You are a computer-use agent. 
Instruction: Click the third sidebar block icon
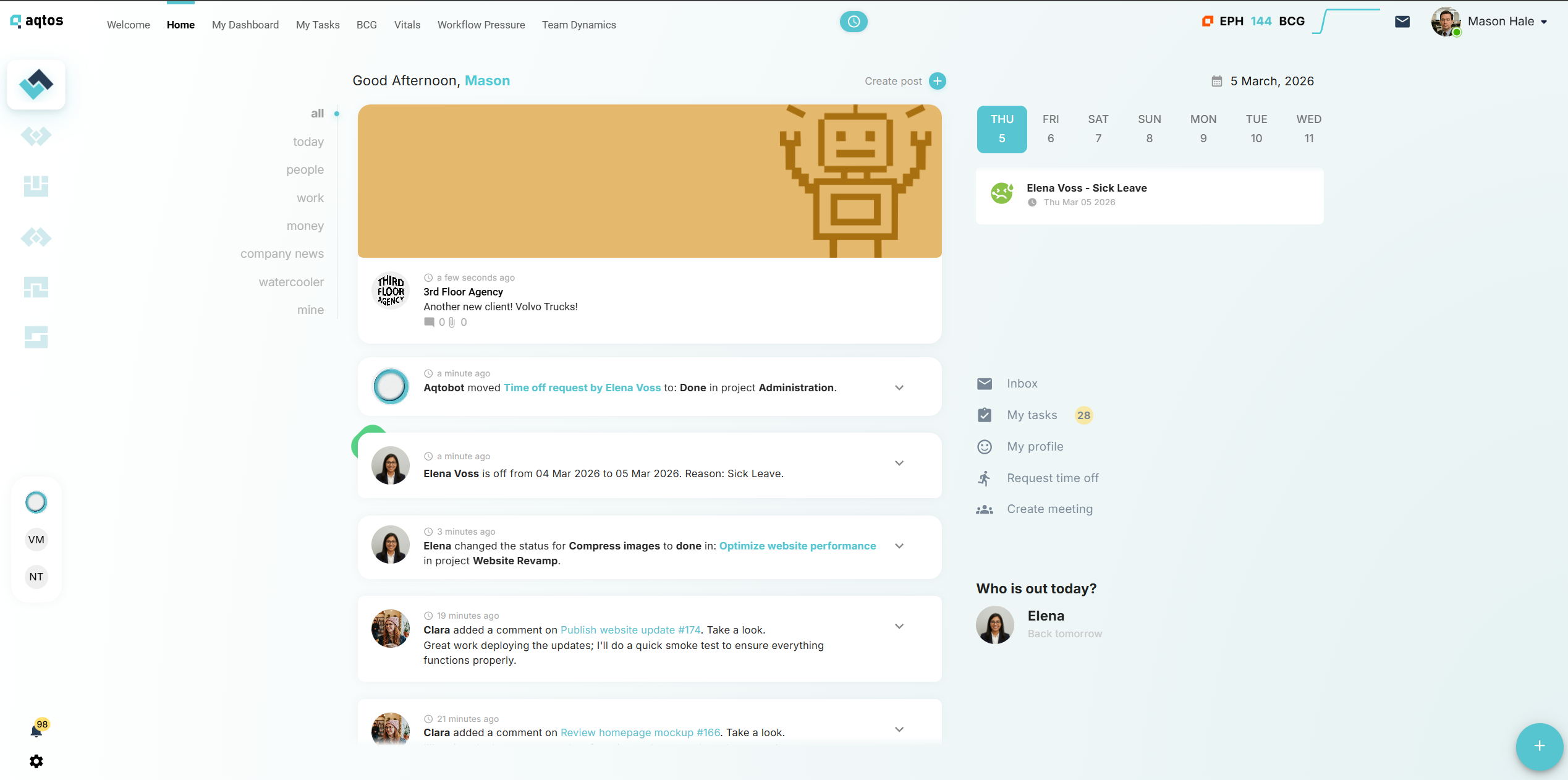(x=36, y=185)
